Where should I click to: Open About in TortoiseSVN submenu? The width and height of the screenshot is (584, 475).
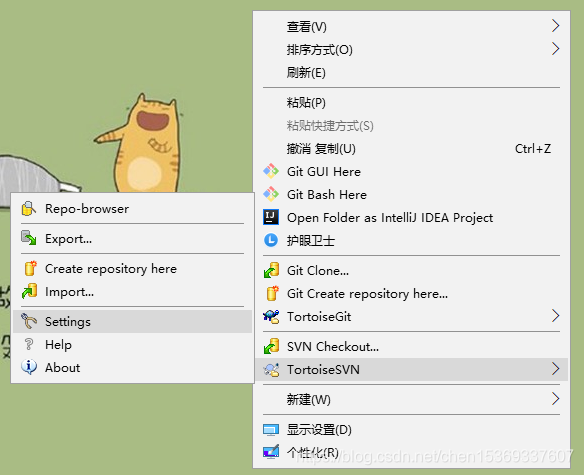[133, 367]
